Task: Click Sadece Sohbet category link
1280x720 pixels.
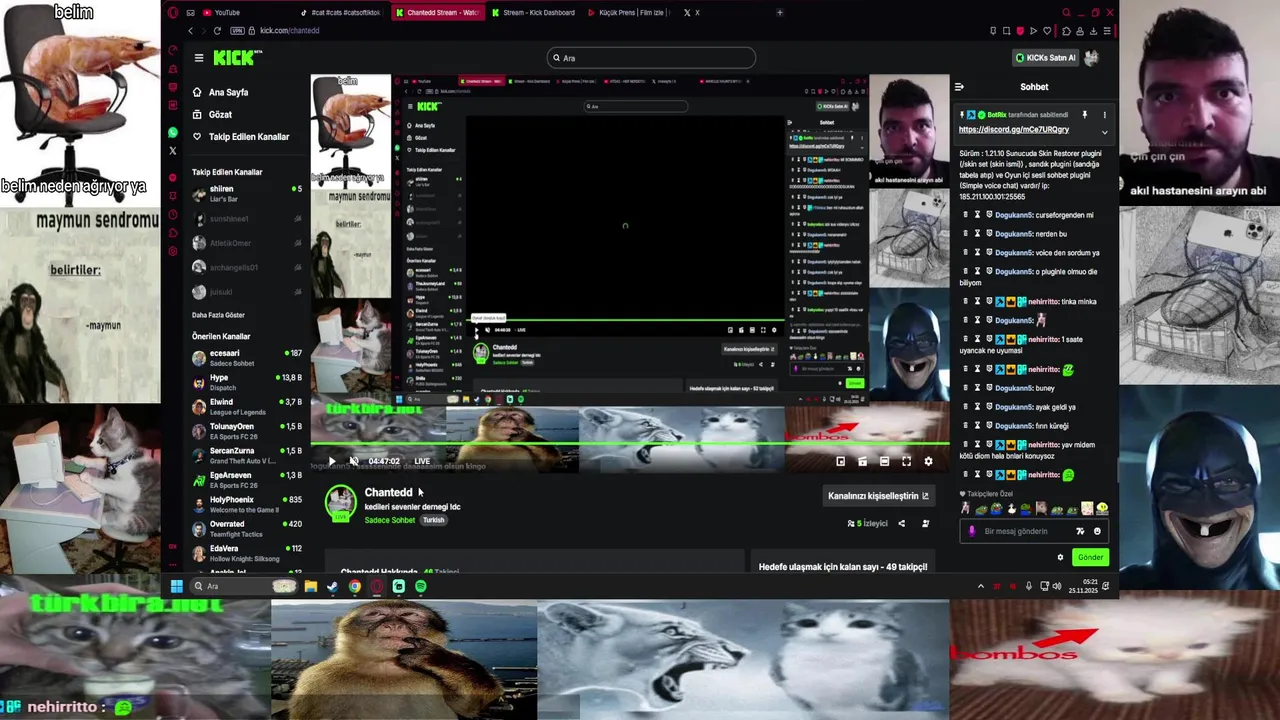Action: point(390,520)
